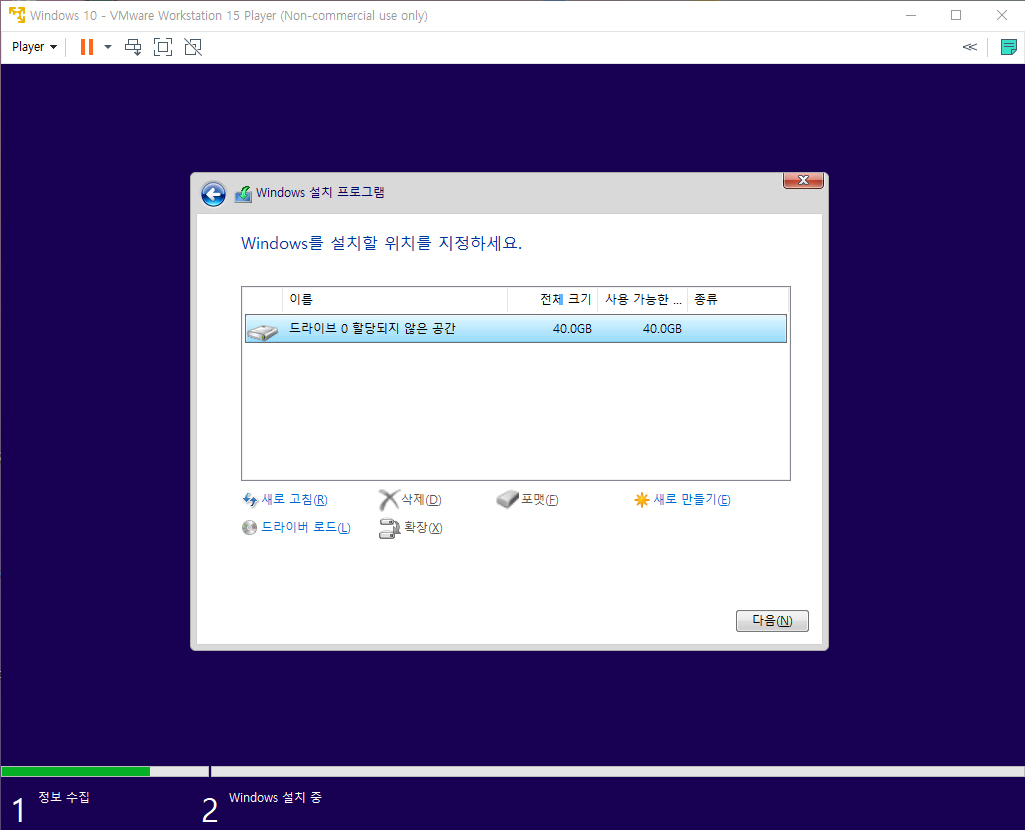Click the 새로 만들기(E) link
The image size is (1025, 830).
tap(692, 500)
